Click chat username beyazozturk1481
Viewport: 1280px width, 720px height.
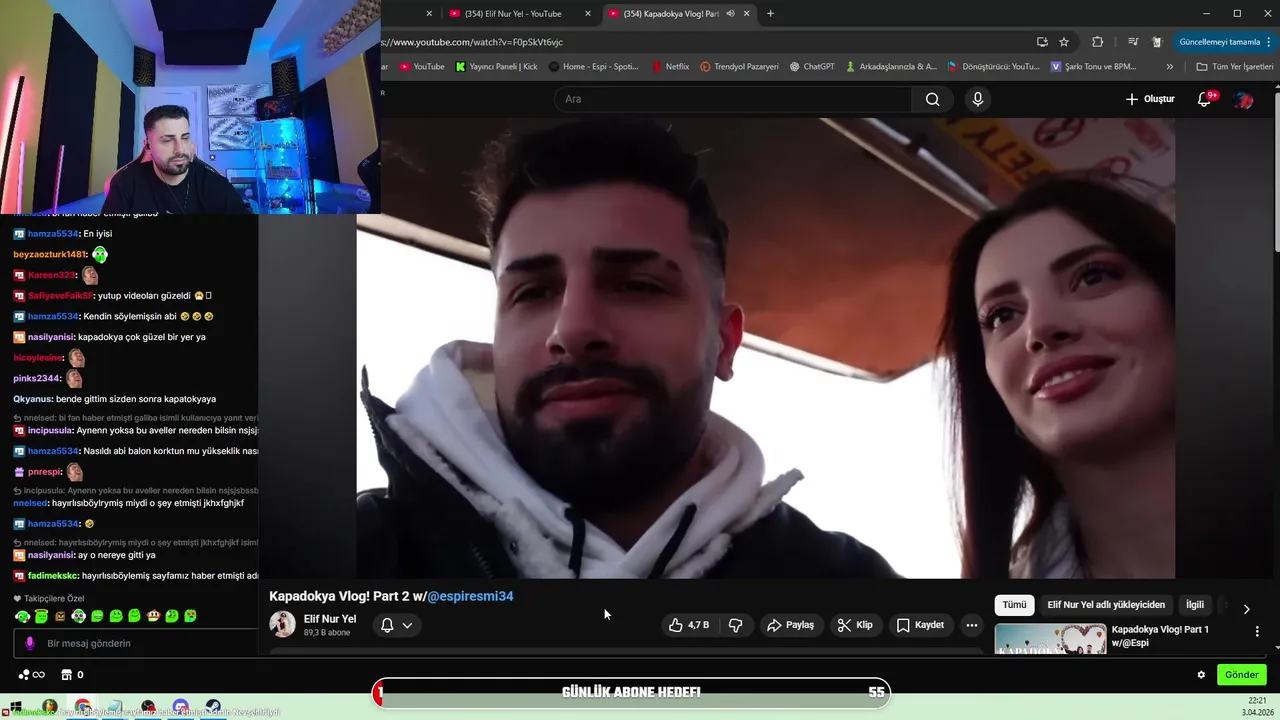point(50,255)
